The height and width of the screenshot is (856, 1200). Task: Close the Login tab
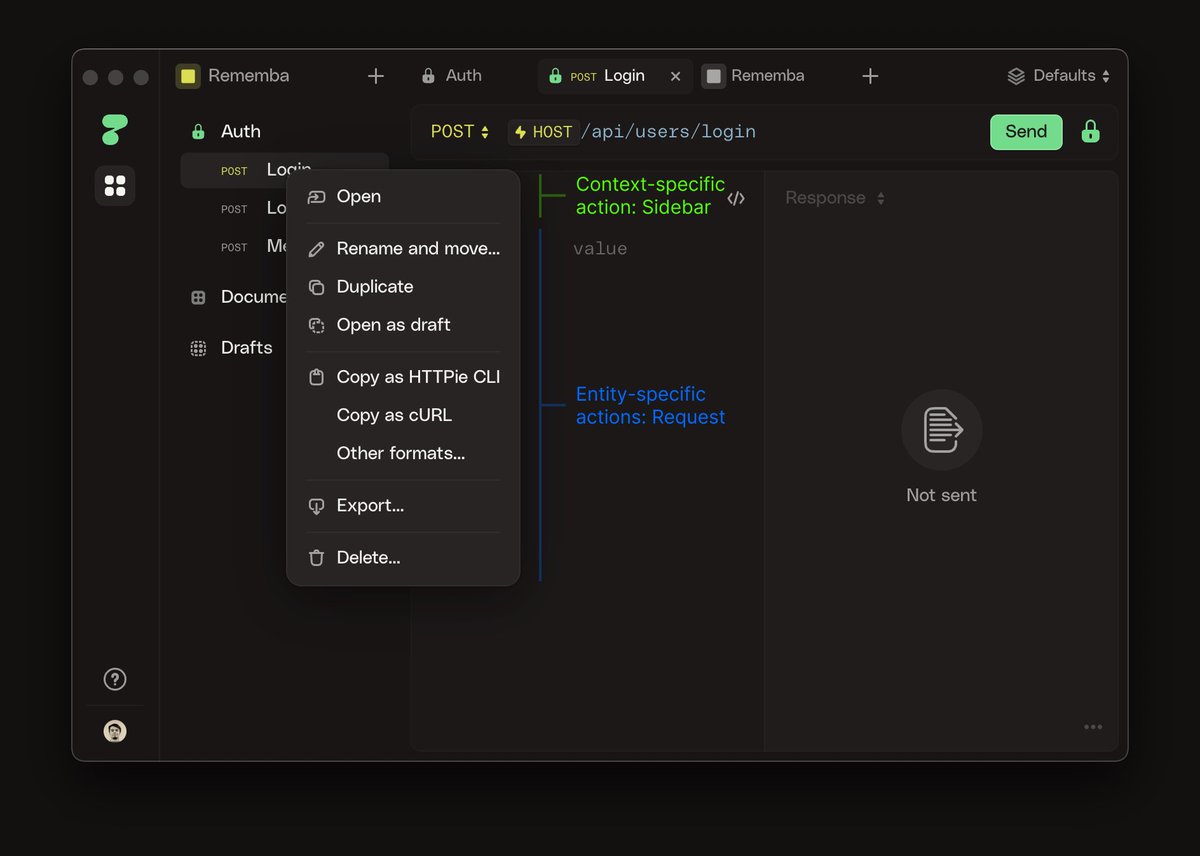[675, 76]
